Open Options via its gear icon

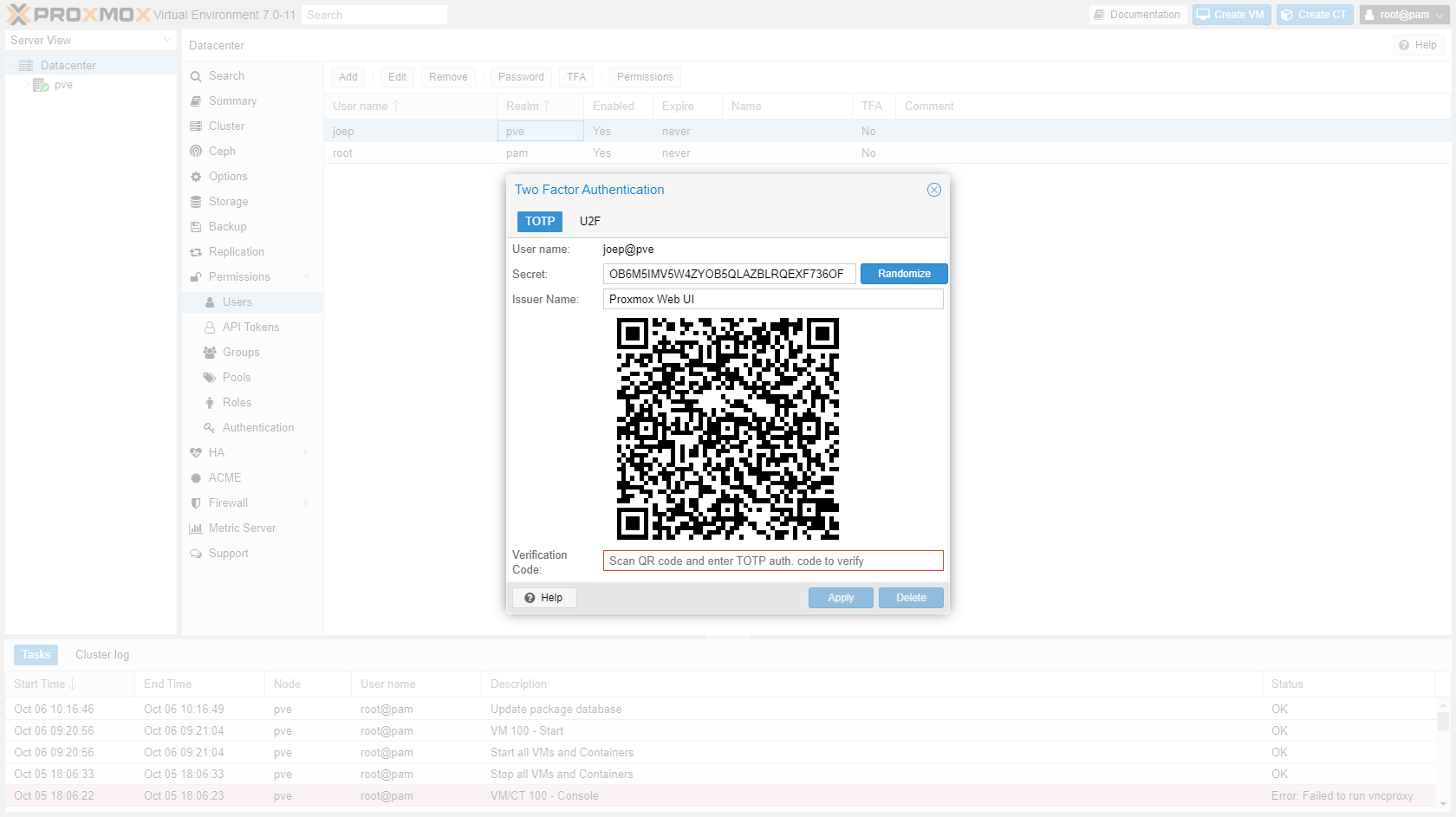tap(196, 177)
